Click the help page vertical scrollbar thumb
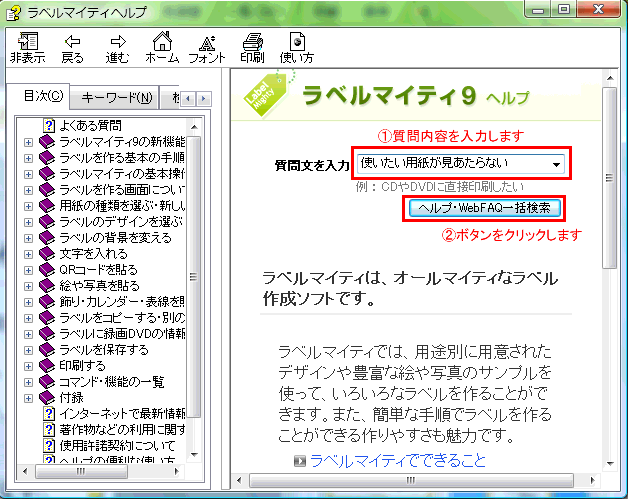This screenshot has height=500, width=628. 610,178
